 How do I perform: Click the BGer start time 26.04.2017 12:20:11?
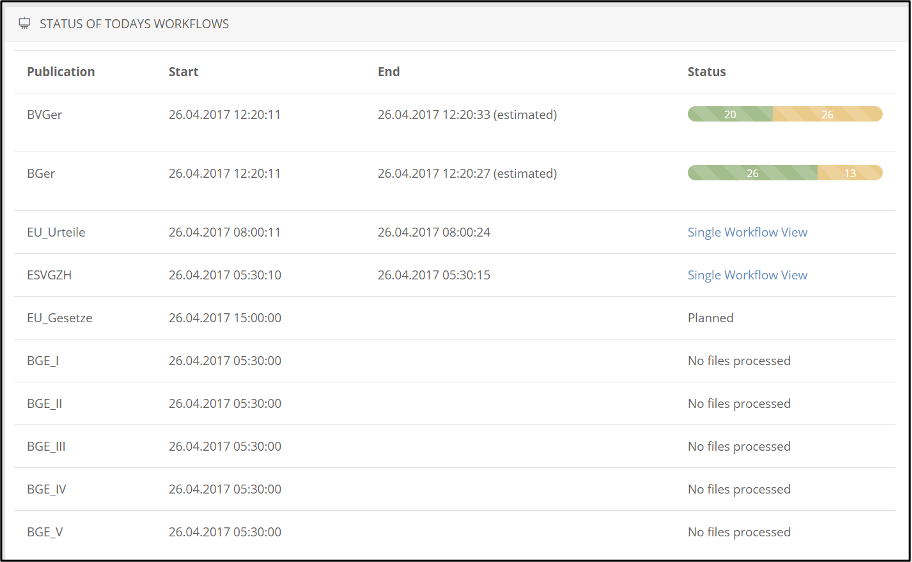click(225, 173)
